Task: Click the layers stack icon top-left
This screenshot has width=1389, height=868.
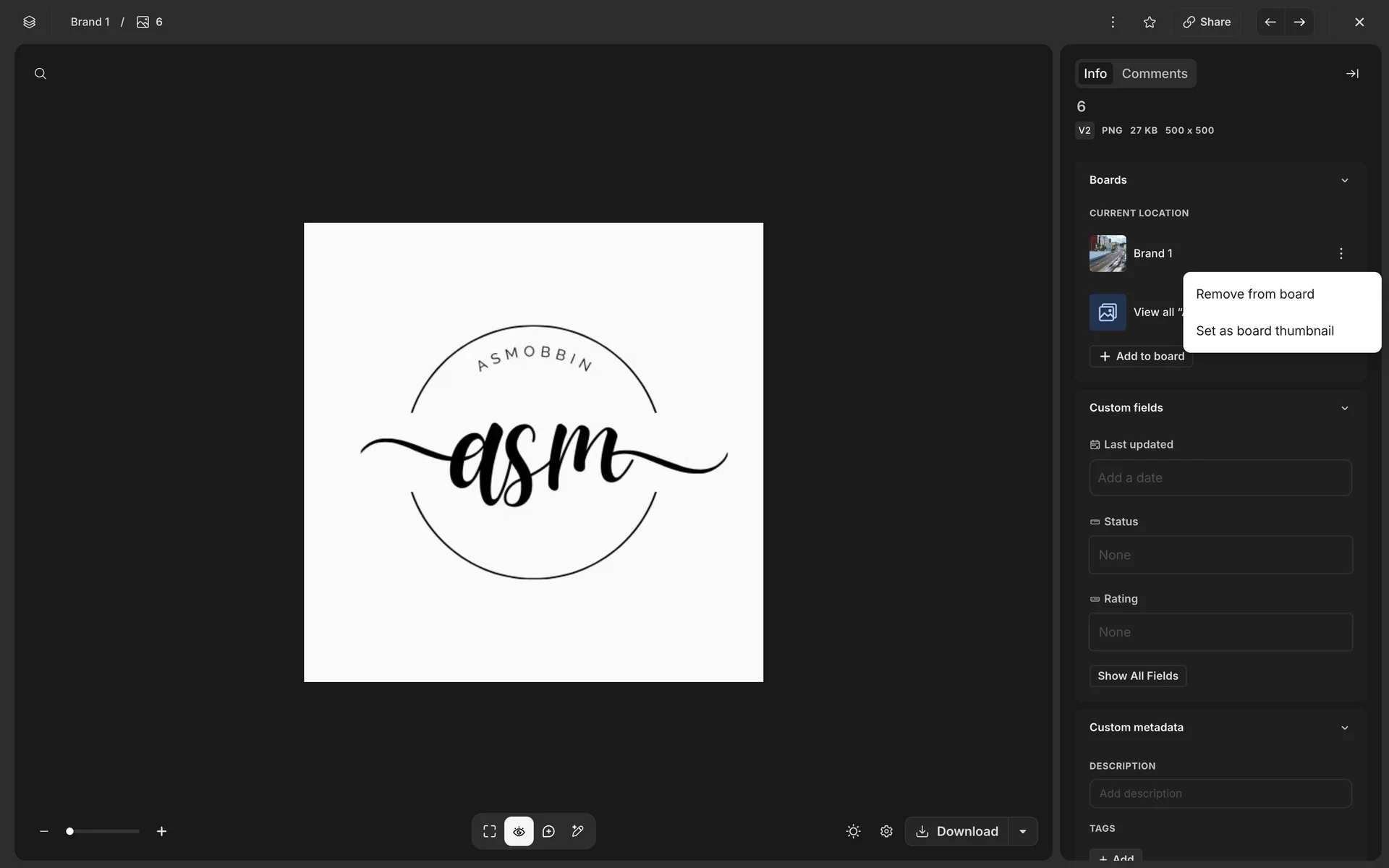Action: (29, 22)
